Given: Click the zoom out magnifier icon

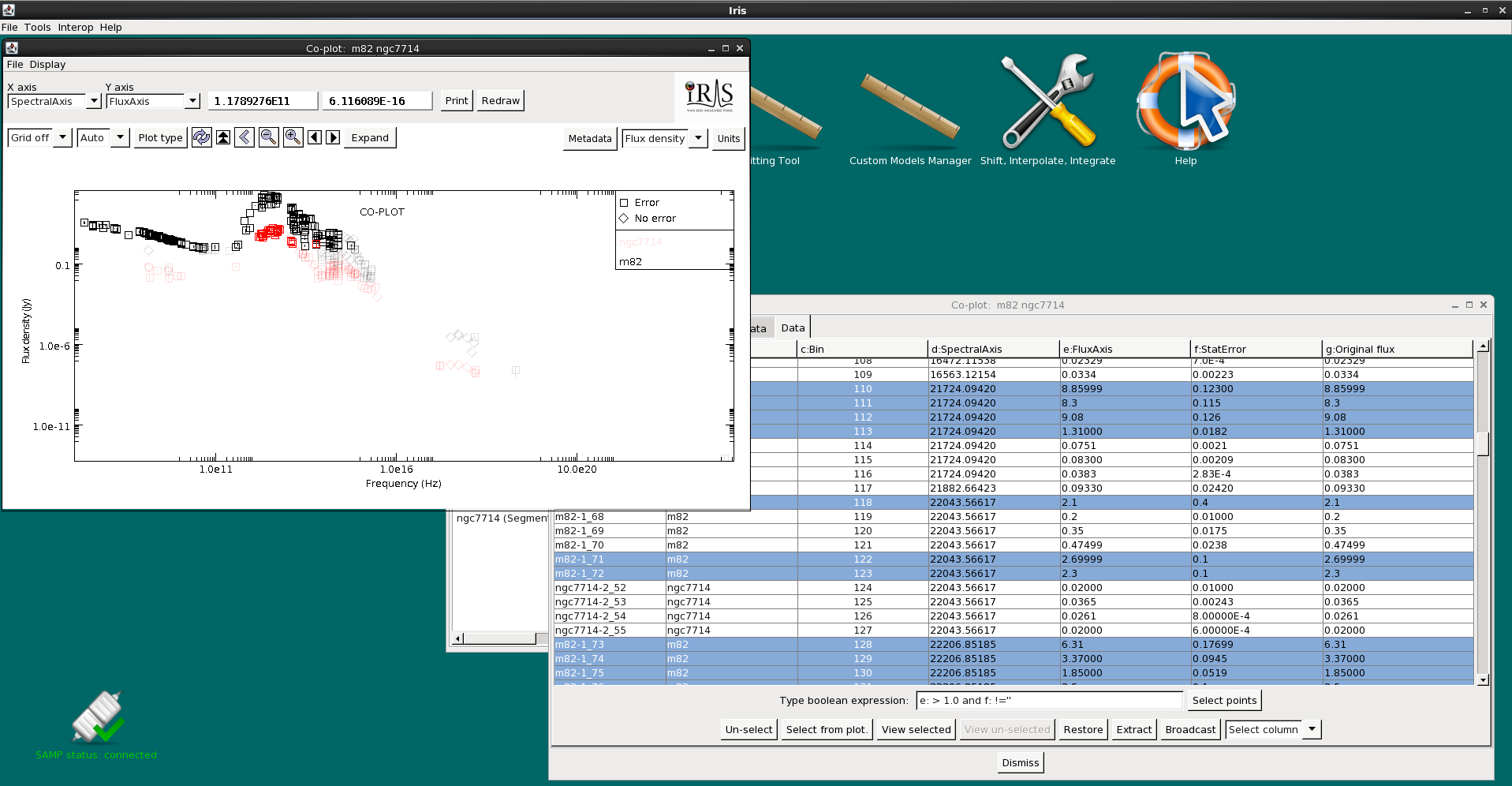Looking at the screenshot, I should pyautogui.click(x=269, y=137).
